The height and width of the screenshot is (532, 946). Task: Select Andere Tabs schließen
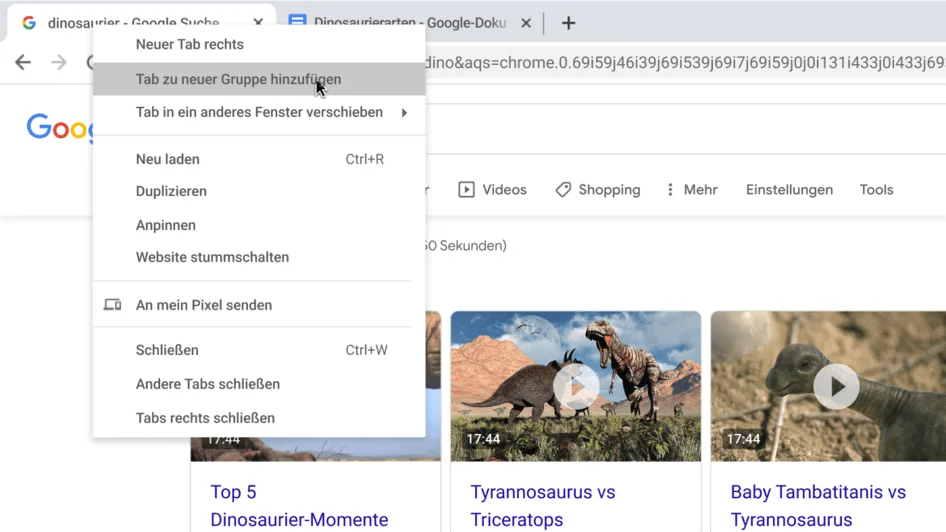click(259, 384)
